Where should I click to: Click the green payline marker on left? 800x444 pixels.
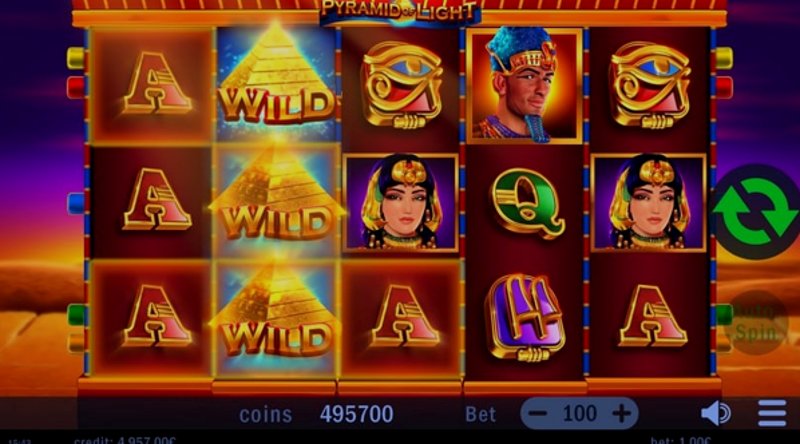pyautogui.click(x=76, y=315)
